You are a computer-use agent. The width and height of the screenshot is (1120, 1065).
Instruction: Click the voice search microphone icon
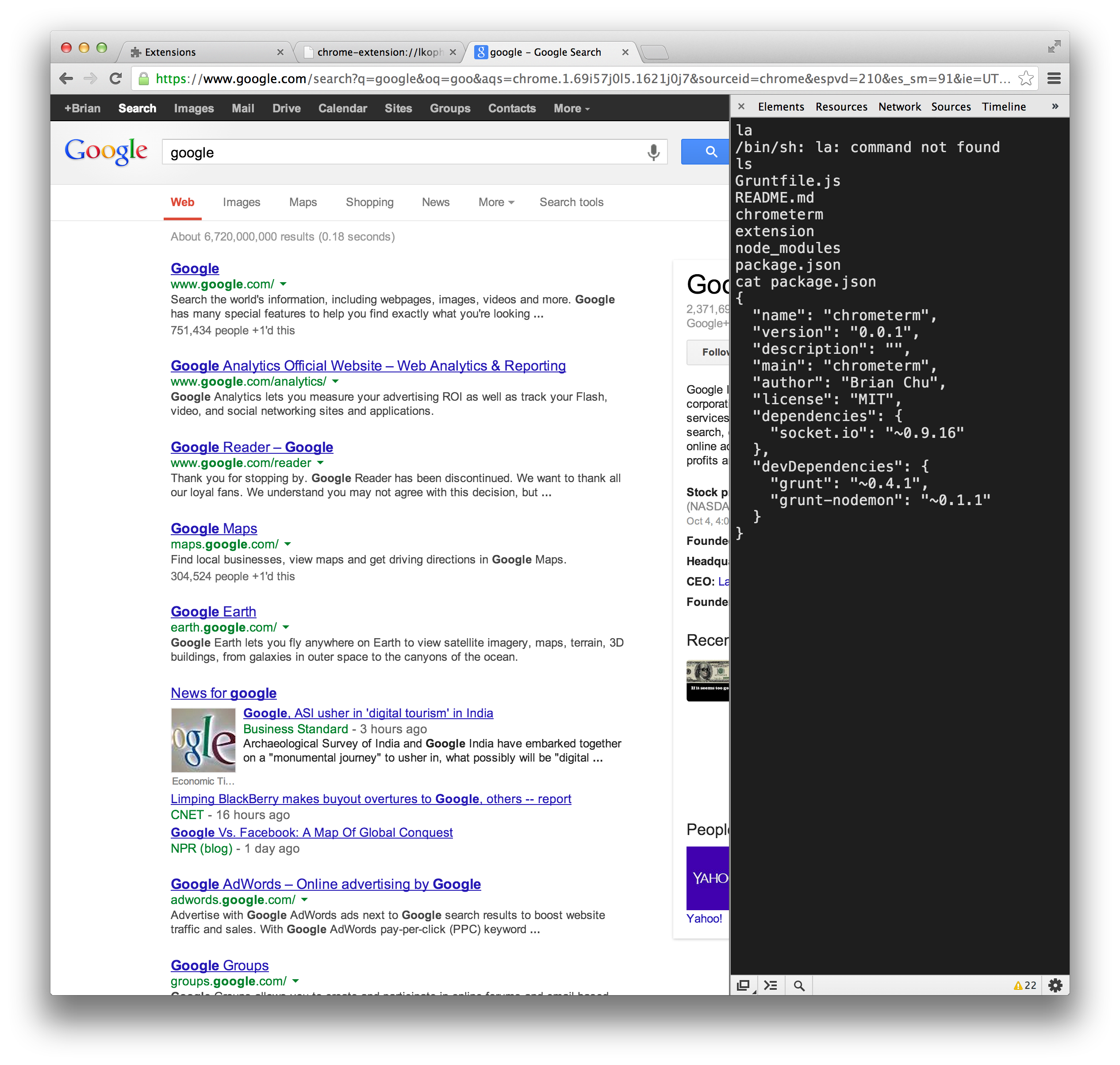(x=653, y=152)
